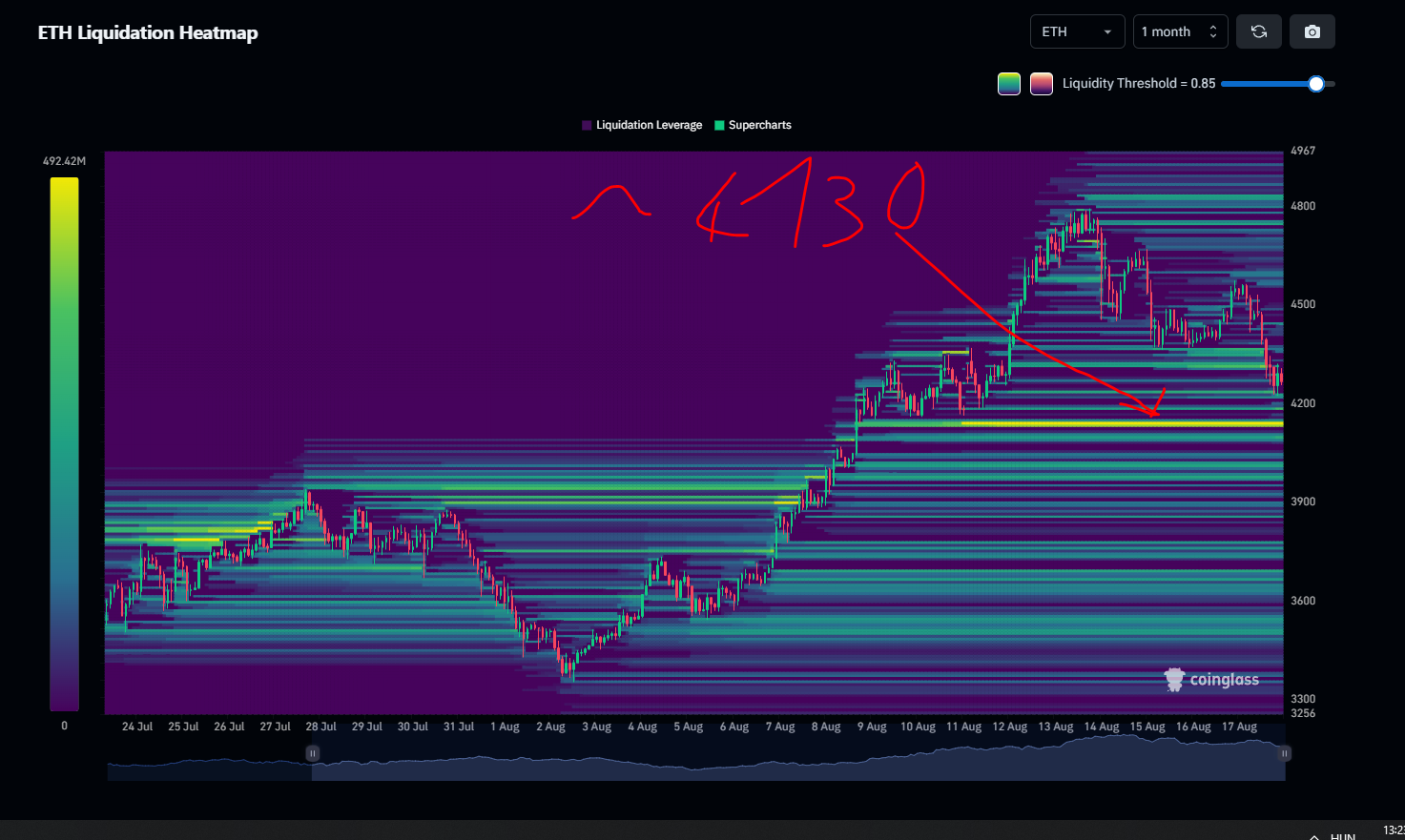1405x840 pixels.
Task: Click the 4500 price axis label
Action: [x=1302, y=304]
